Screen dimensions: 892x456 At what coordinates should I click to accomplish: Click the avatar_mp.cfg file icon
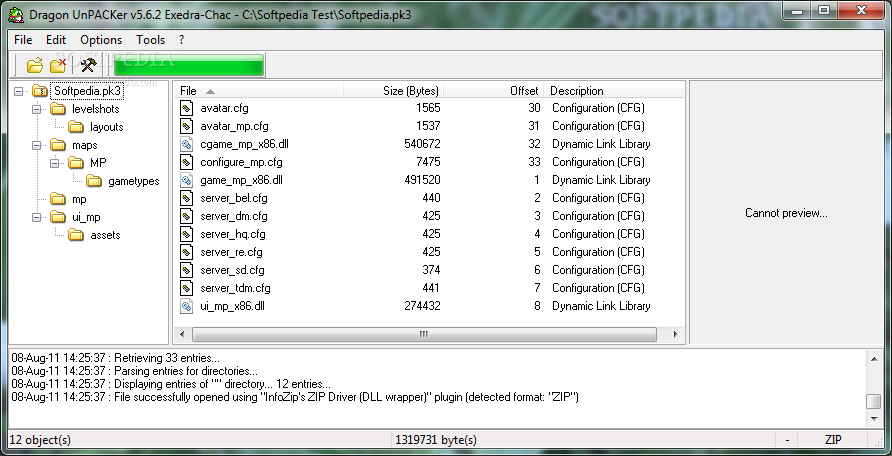pos(187,126)
